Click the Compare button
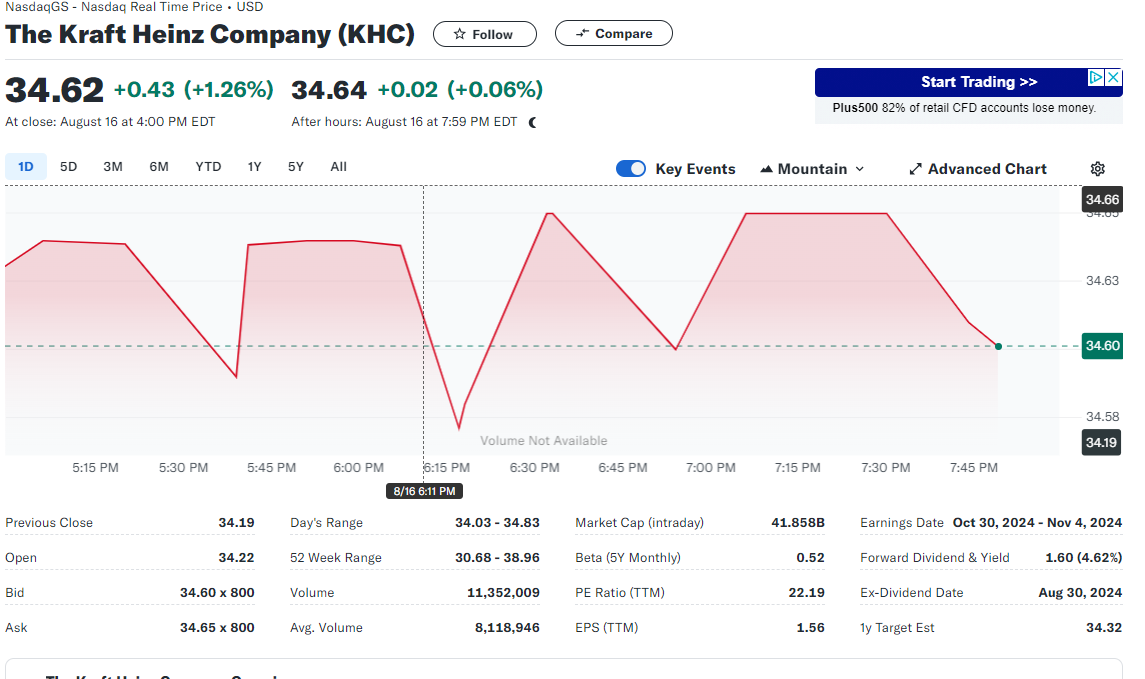This screenshot has width=1145, height=679. pos(613,34)
